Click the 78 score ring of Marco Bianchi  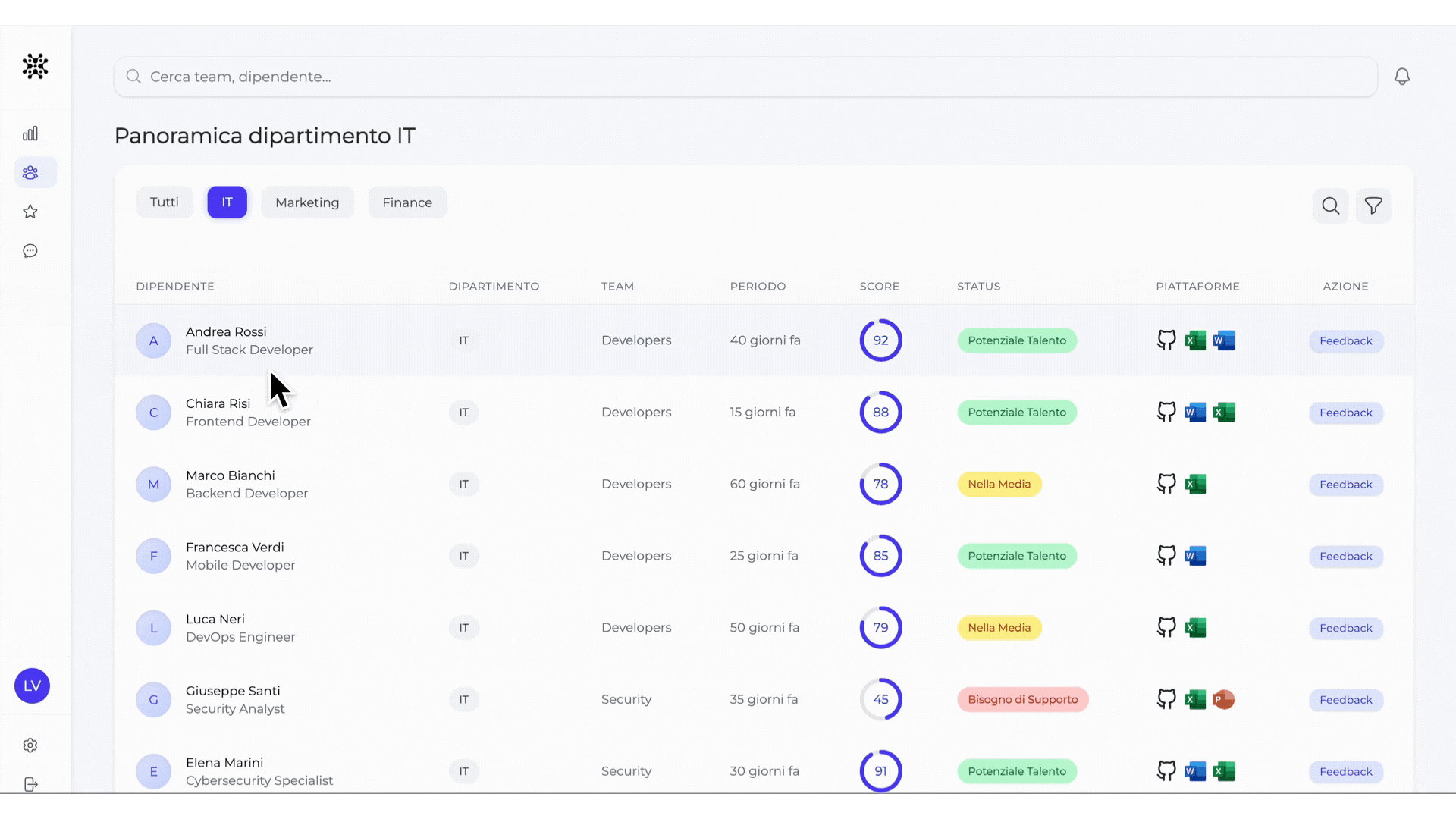click(880, 484)
